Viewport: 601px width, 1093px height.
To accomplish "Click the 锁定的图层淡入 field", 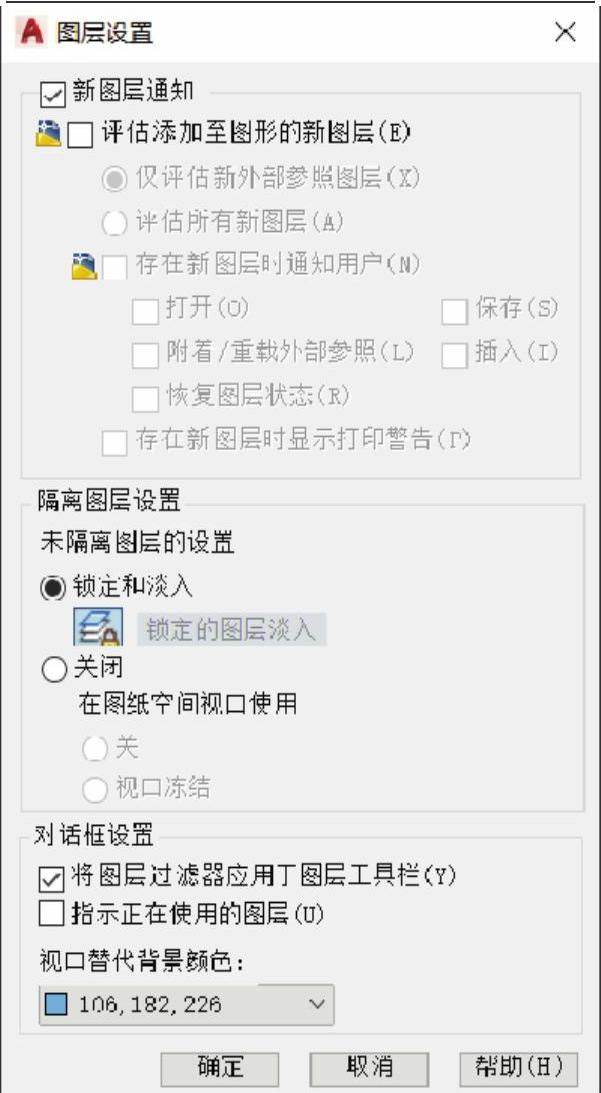I will (x=231, y=629).
